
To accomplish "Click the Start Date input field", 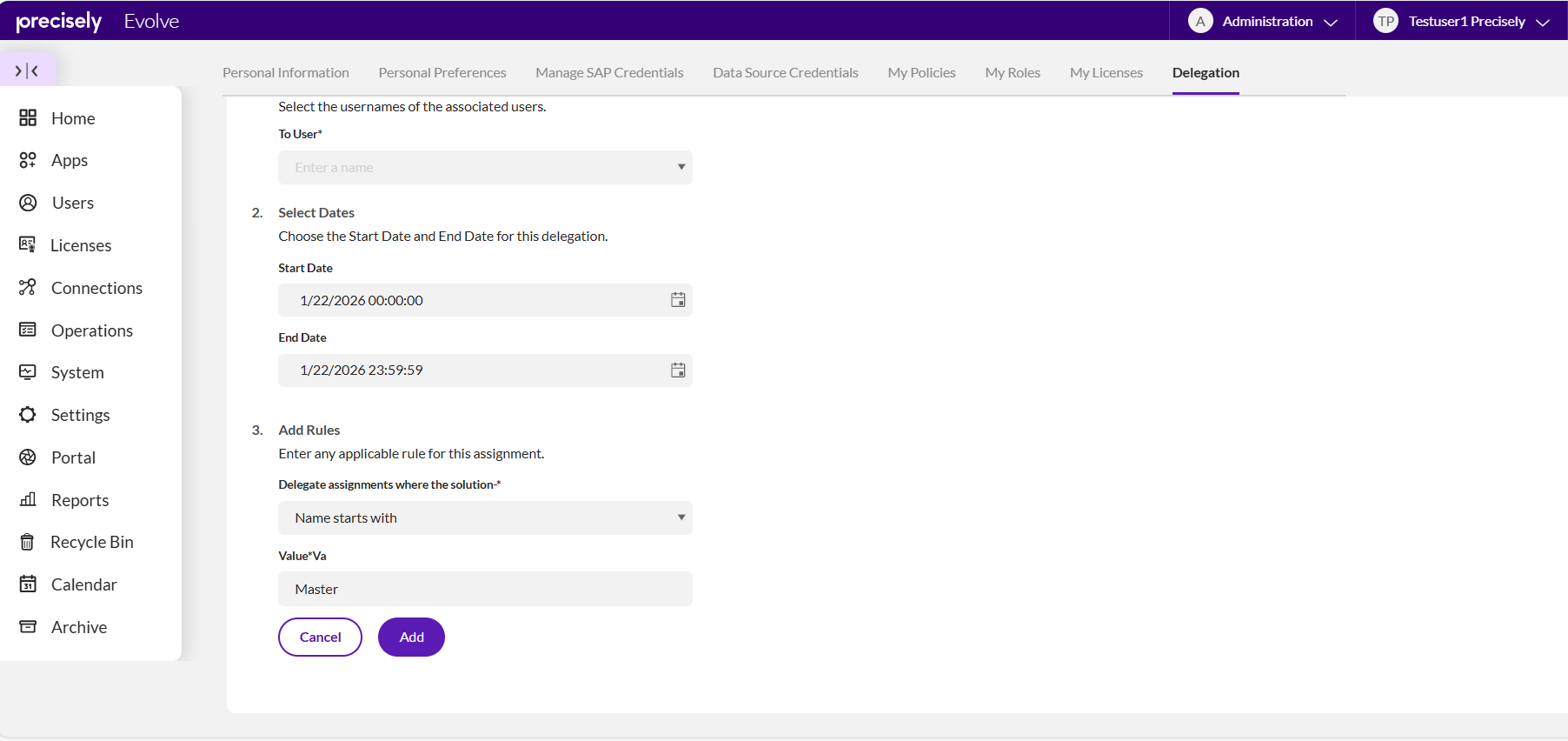I will click(x=485, y=300).
